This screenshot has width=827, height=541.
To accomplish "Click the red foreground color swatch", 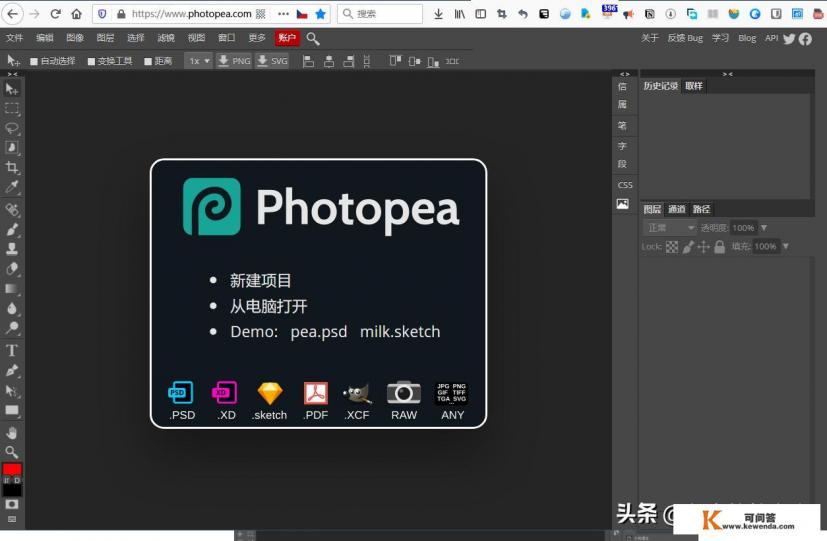I will [x=12, y=469].
